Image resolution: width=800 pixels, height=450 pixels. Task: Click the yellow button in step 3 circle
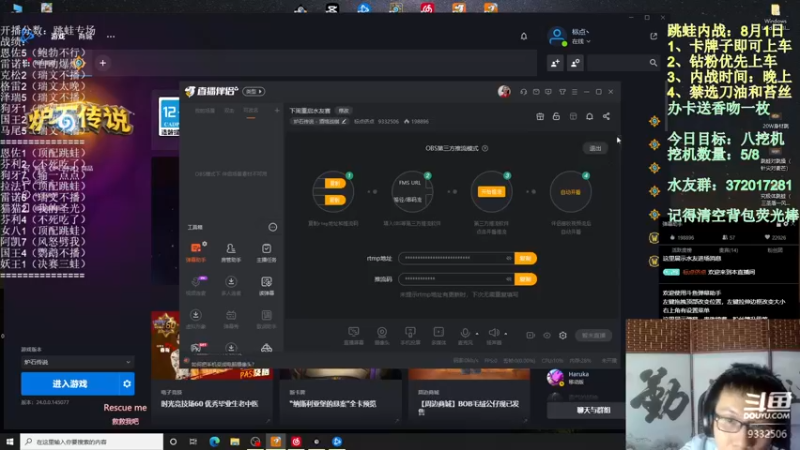(x=491, y=192)
